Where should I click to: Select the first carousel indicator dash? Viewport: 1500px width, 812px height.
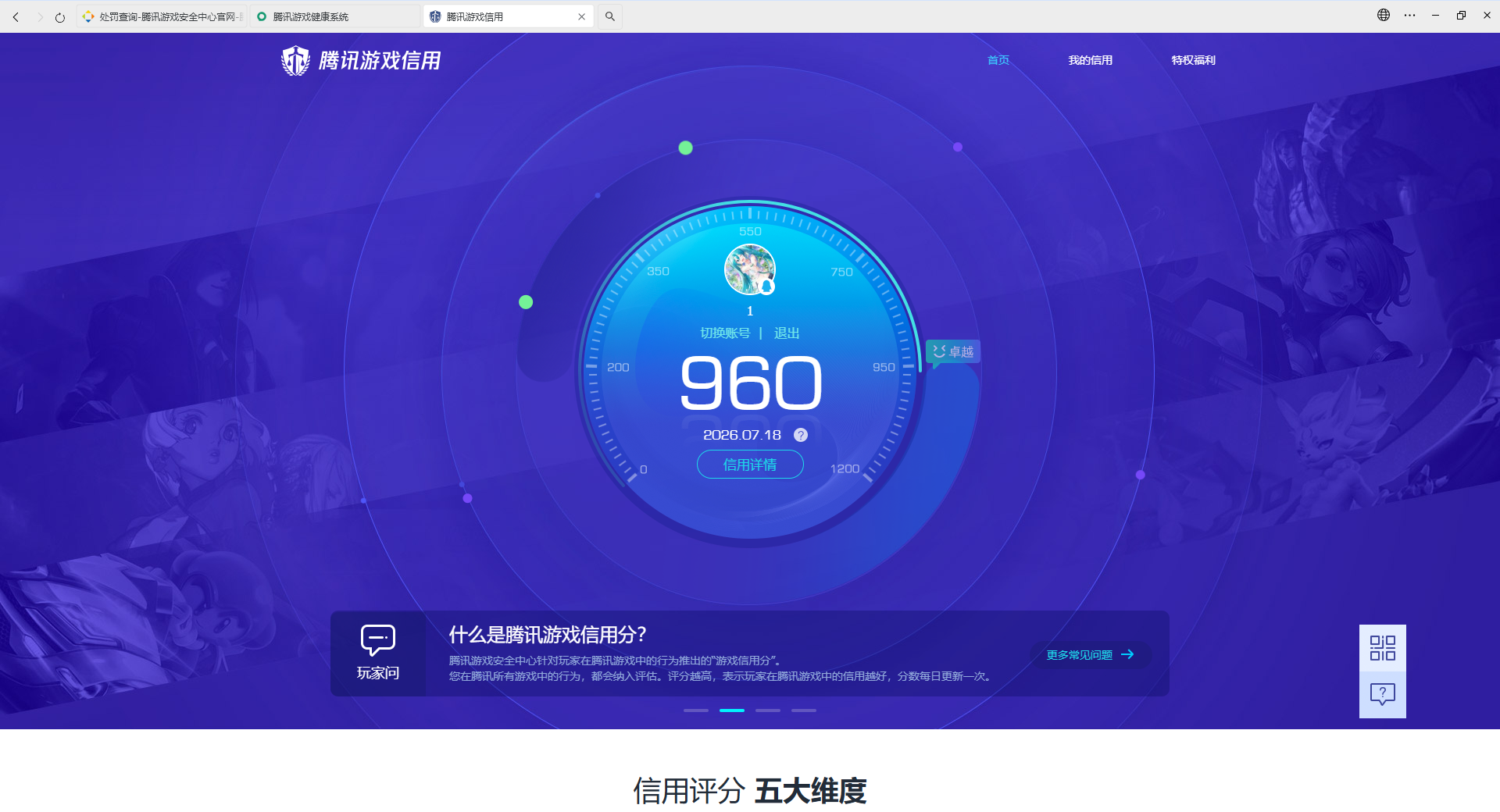tap(696, 710)
